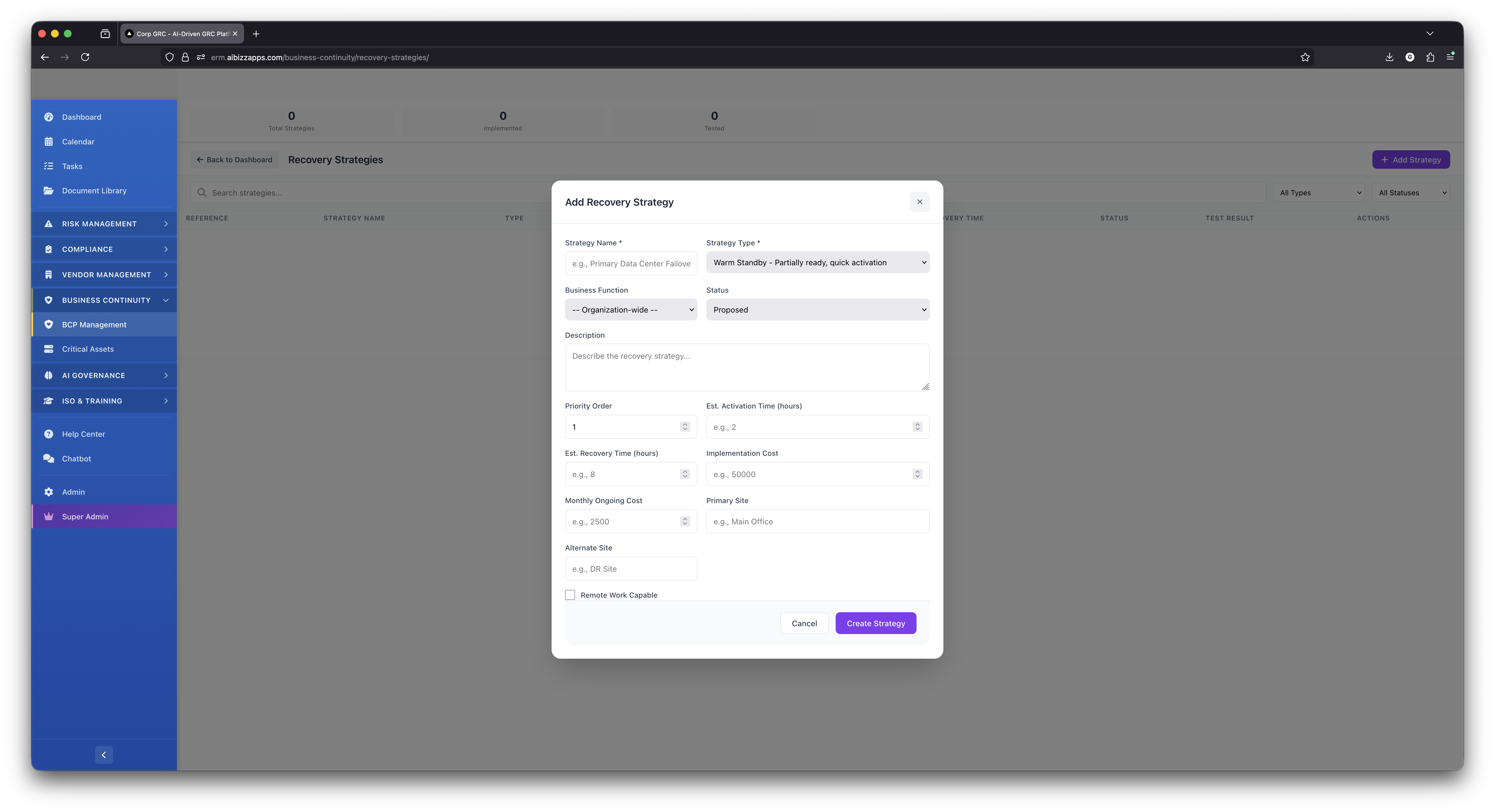
Task: Open the Help Center menu item
Action: click(84, 434)
